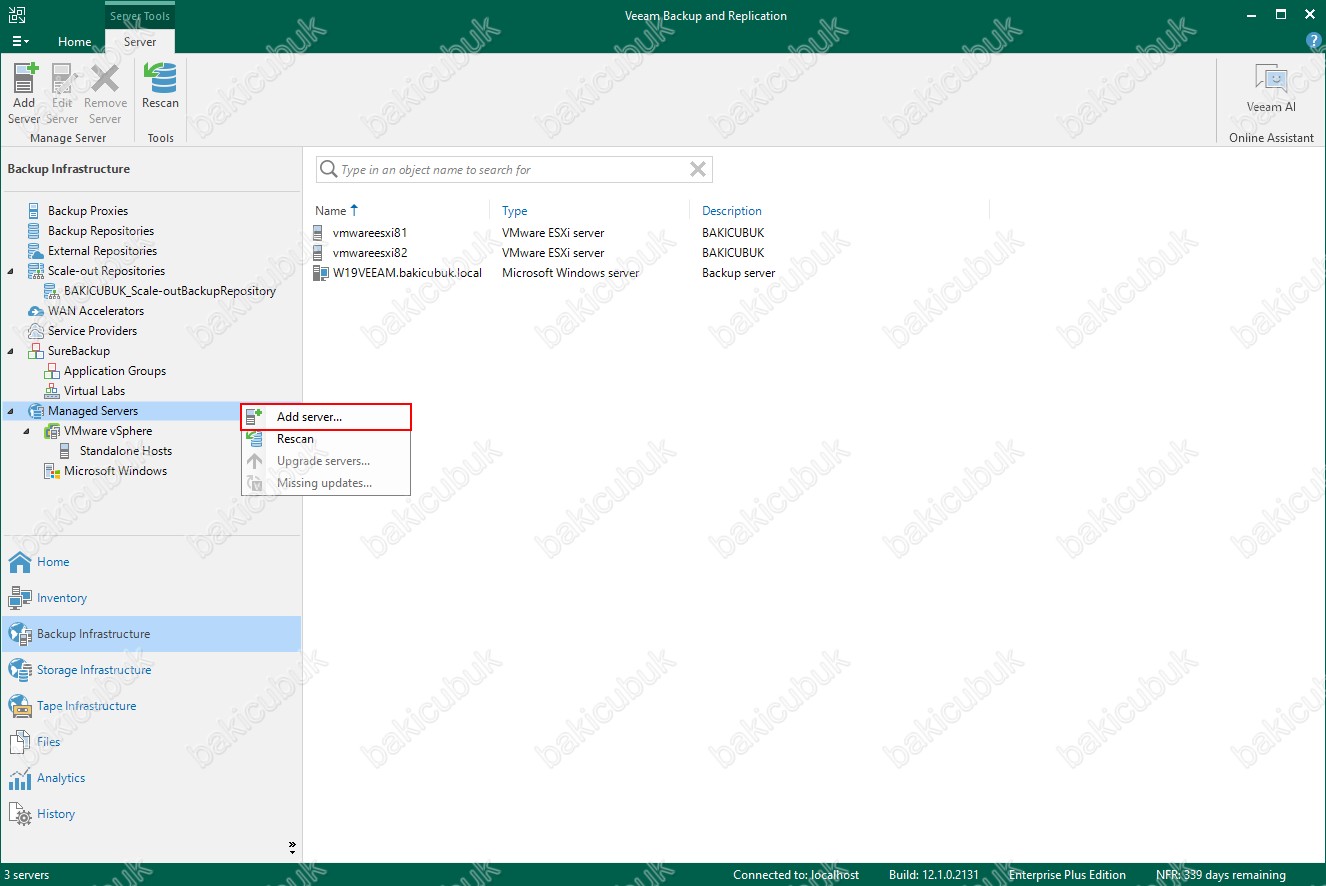Select the SureBackup tree node
This screenshot has width=1326, height=886.
[79, 351]
